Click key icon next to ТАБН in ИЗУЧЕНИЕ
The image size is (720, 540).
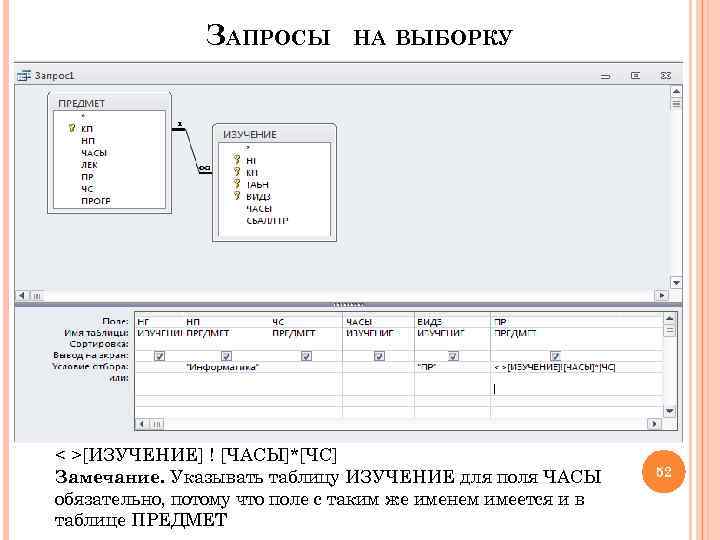pos(237,184)
